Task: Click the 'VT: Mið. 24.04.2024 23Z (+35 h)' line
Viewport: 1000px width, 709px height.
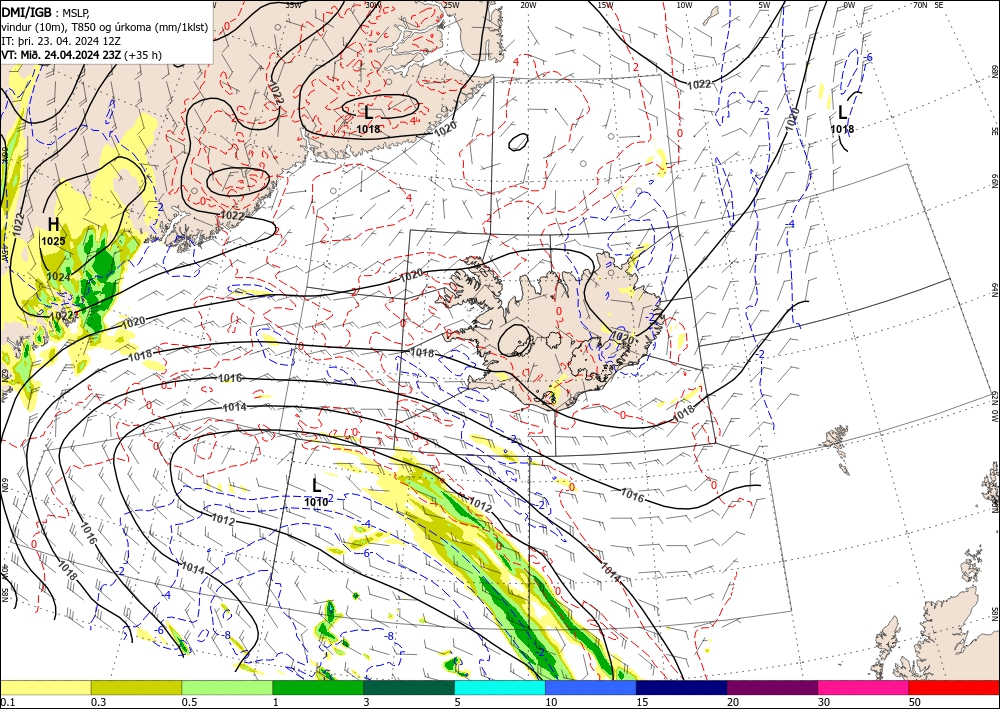Action: [82, 55]
